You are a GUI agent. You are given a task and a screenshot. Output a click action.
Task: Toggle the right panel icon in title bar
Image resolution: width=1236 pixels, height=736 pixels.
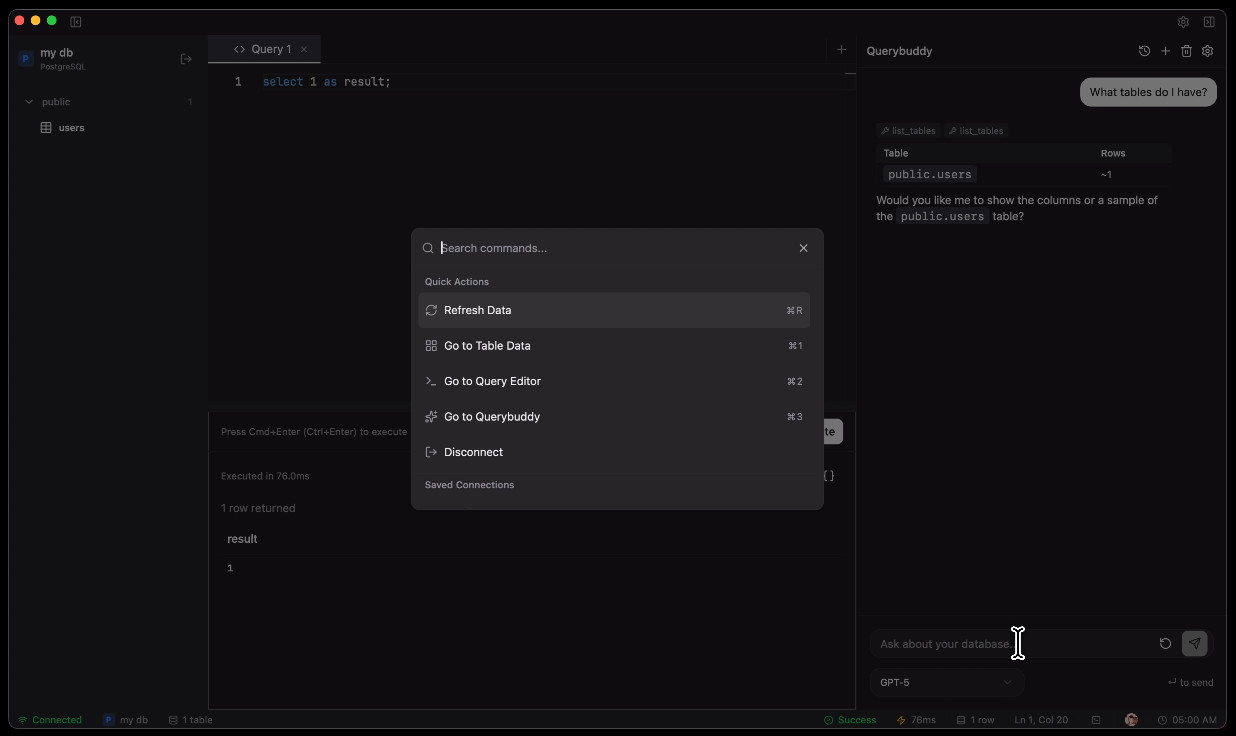click(x=1209, y=21)
